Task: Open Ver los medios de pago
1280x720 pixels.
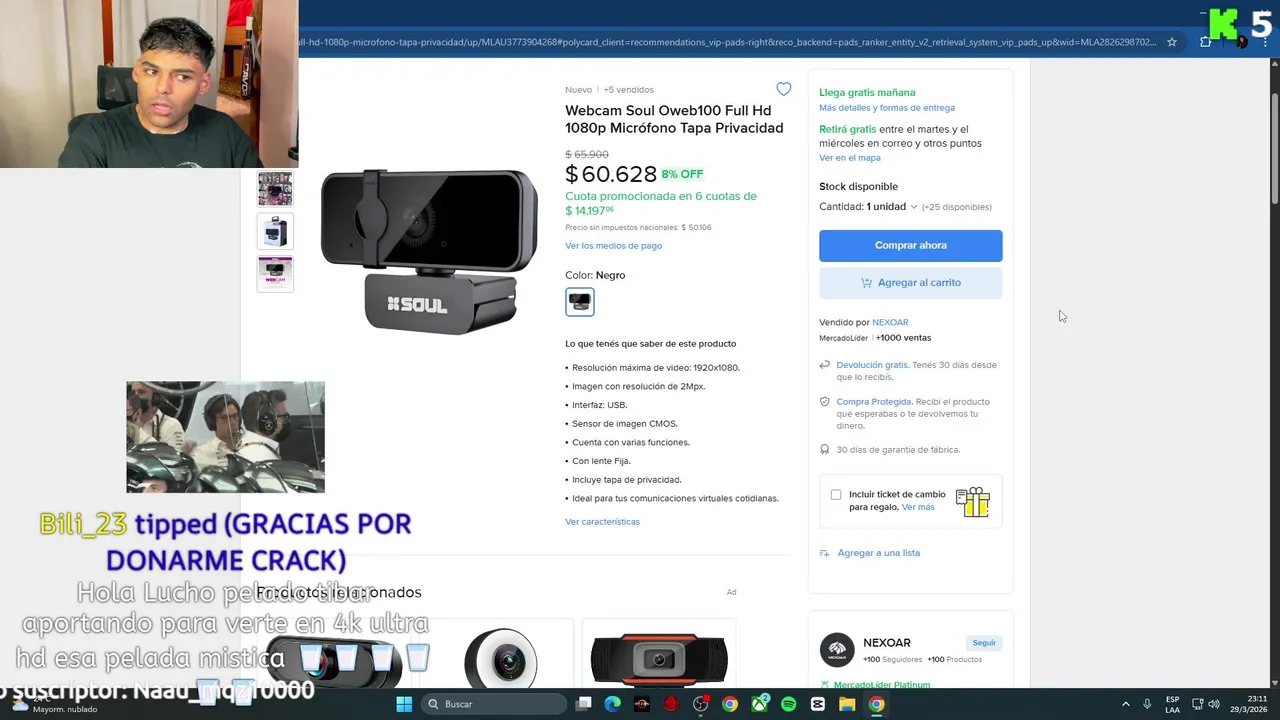Action: pyautogui.click(x=613, y=246)
